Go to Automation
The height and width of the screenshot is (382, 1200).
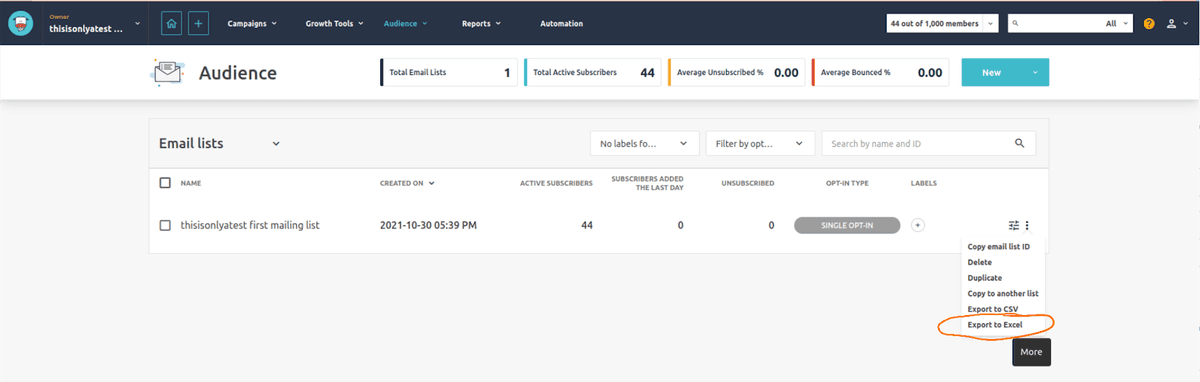pyautogui.click(x=561, y=23)
